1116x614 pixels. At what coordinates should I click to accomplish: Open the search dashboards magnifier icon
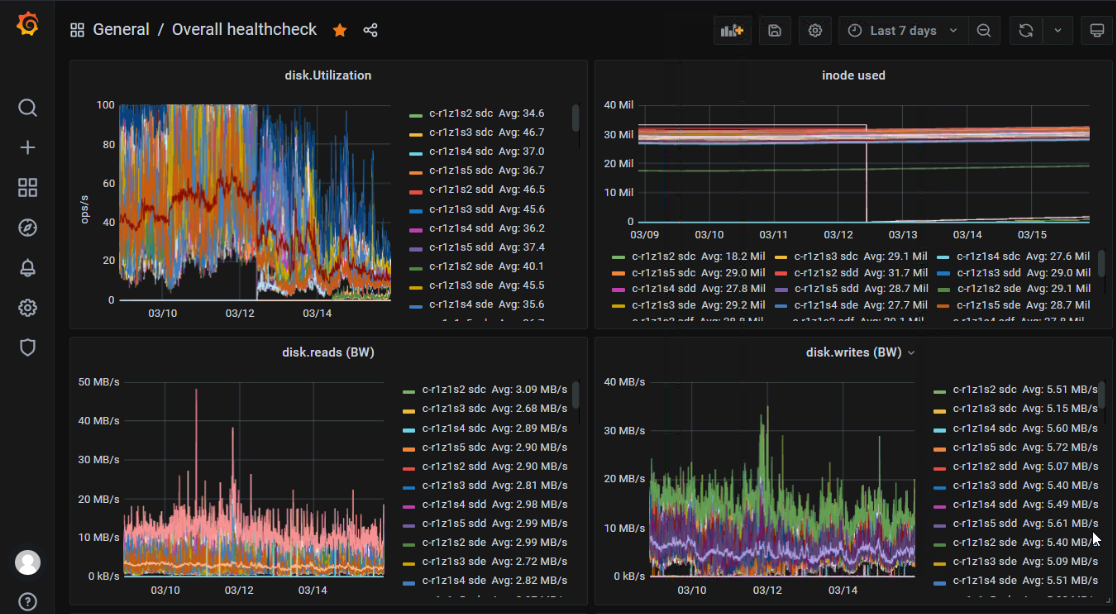(x=27, y=108)
